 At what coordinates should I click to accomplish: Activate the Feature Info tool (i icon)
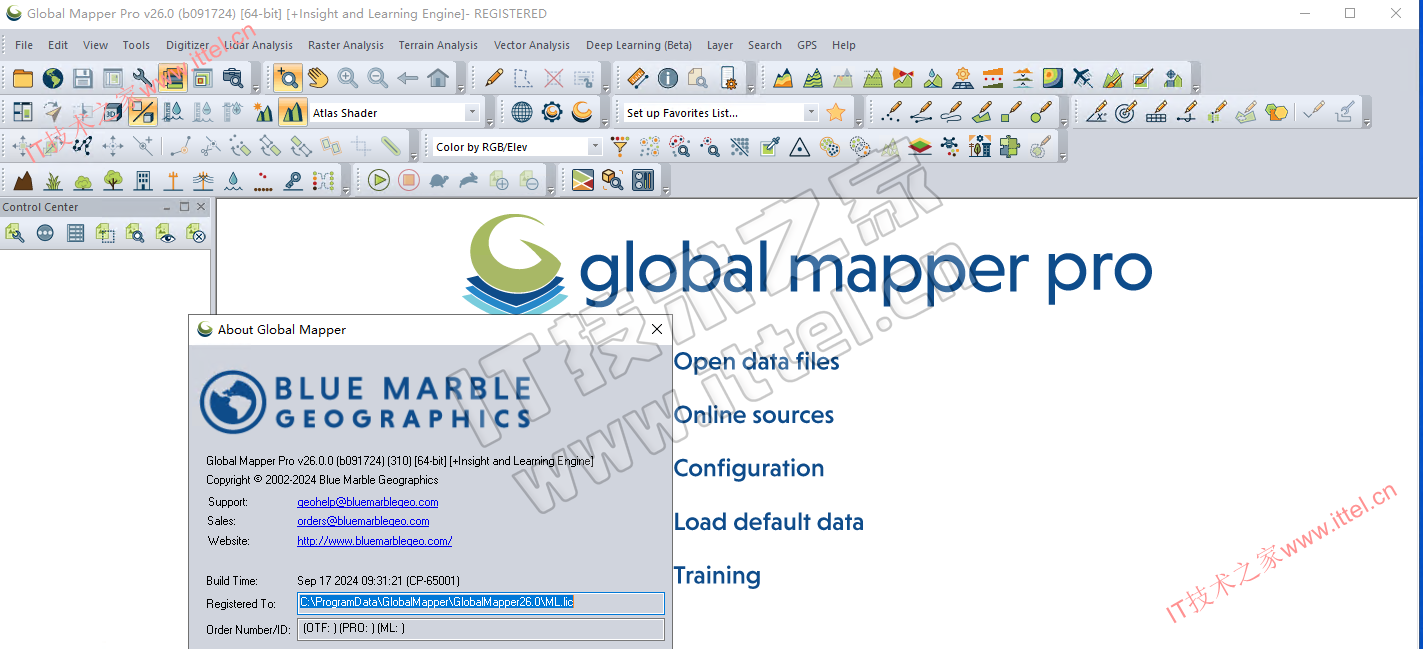pyautogui.click(x=667, y=78)
